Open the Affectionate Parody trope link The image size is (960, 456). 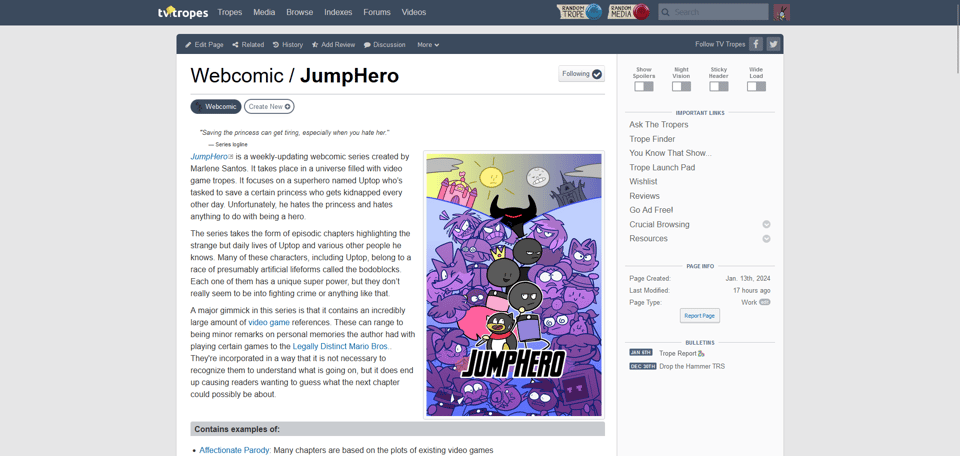point(234,450)
